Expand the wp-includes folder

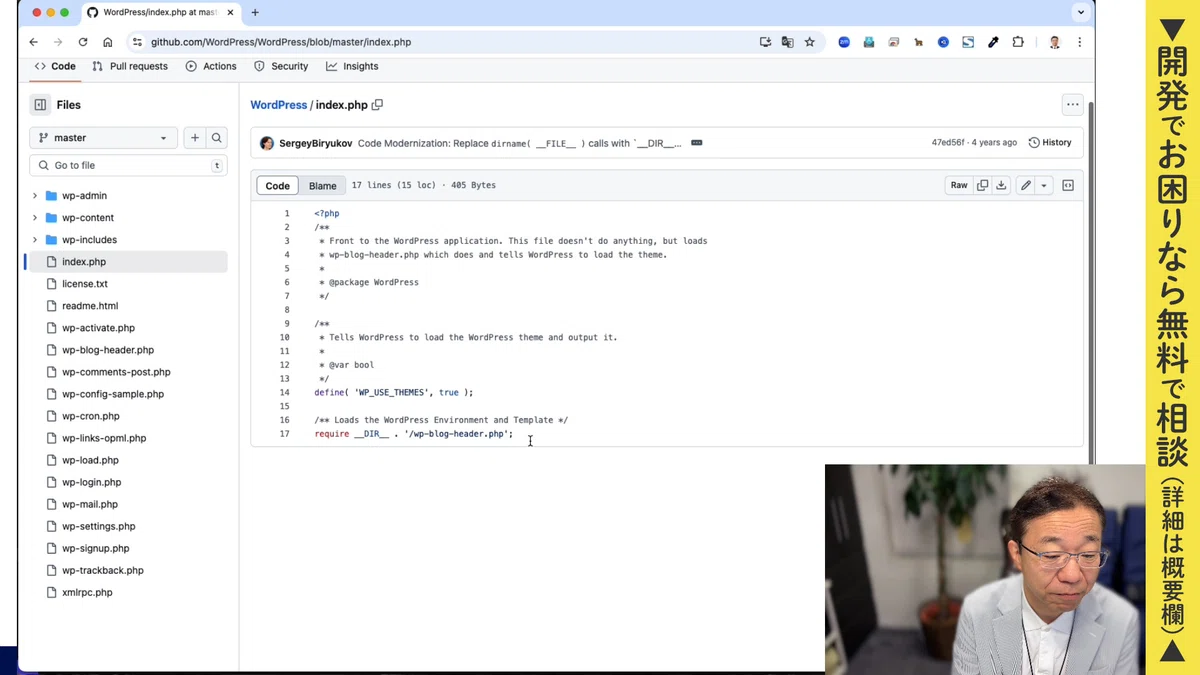pyautogui.click(x=35, y=240)
